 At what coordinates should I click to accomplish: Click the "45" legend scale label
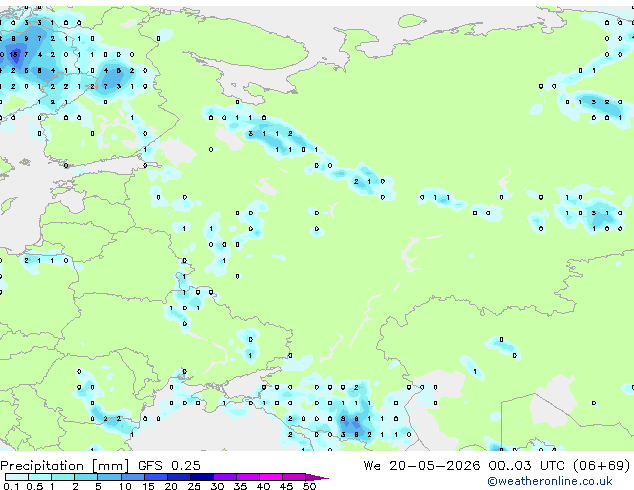tap(286, 486)
